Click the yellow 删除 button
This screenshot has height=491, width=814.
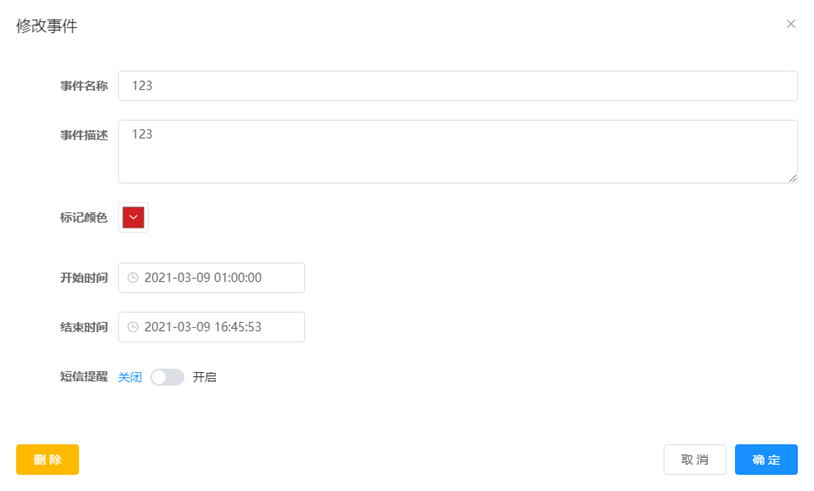(x=47, y=459)
